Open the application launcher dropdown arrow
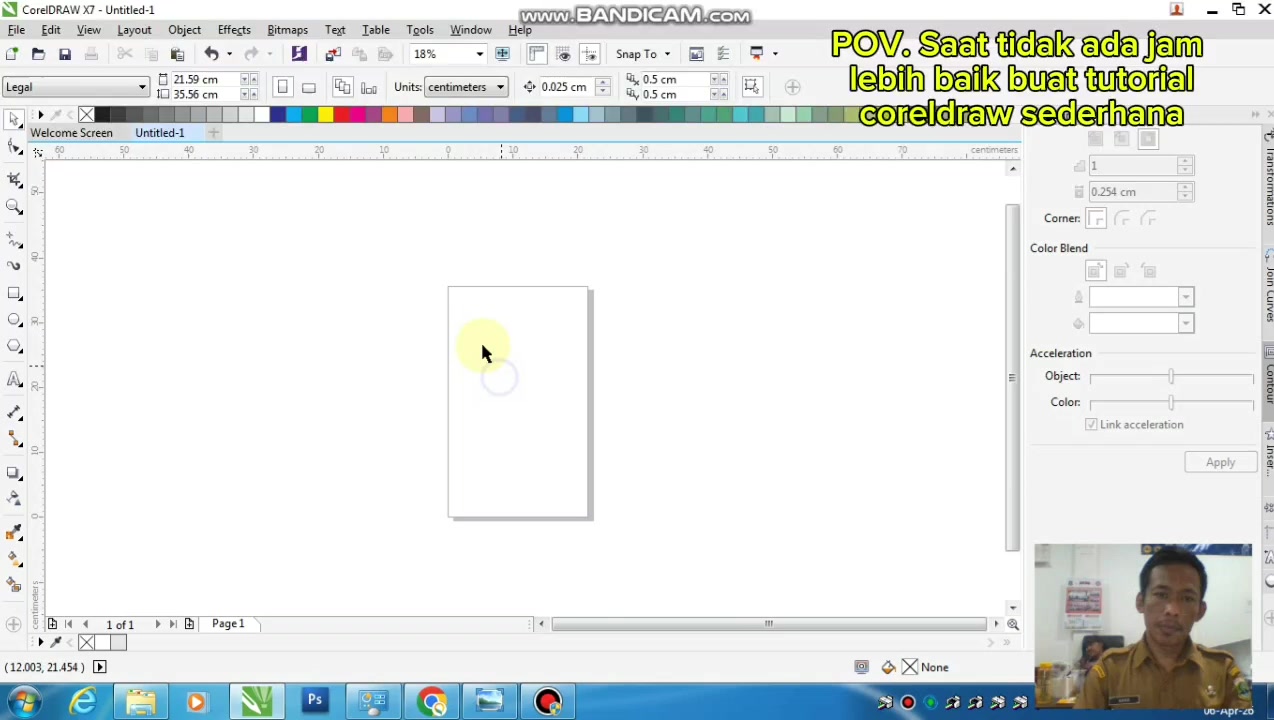The width and height of the screenshot is (1274, 720). 774,54
